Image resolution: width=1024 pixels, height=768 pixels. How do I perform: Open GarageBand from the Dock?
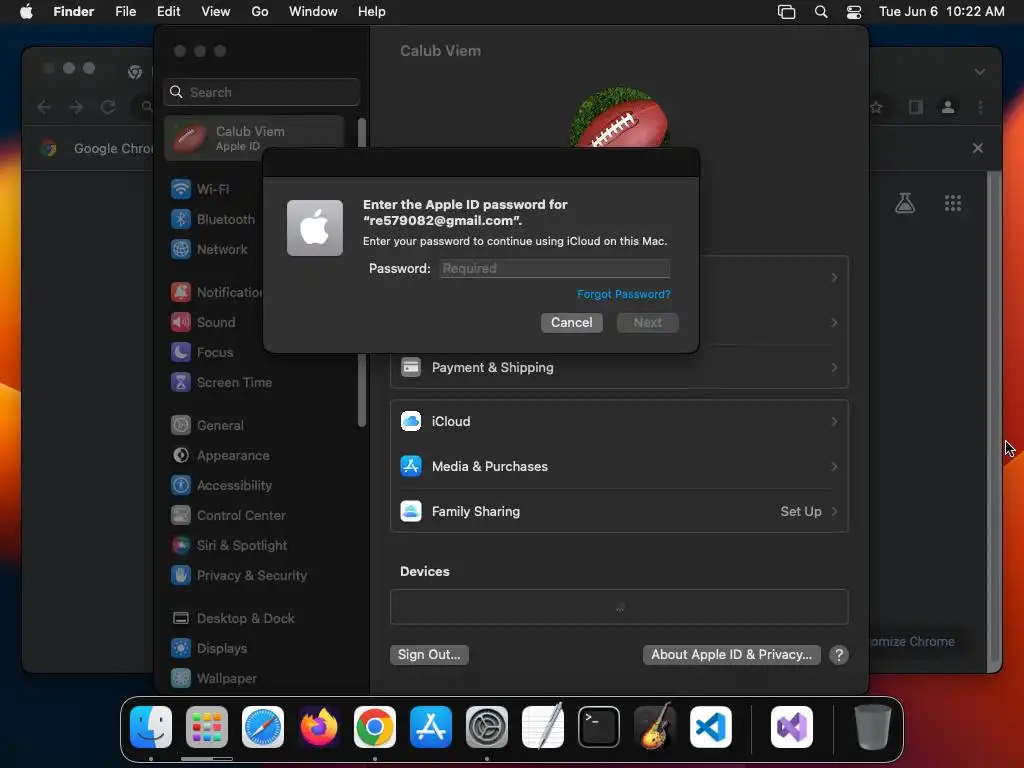655,727
